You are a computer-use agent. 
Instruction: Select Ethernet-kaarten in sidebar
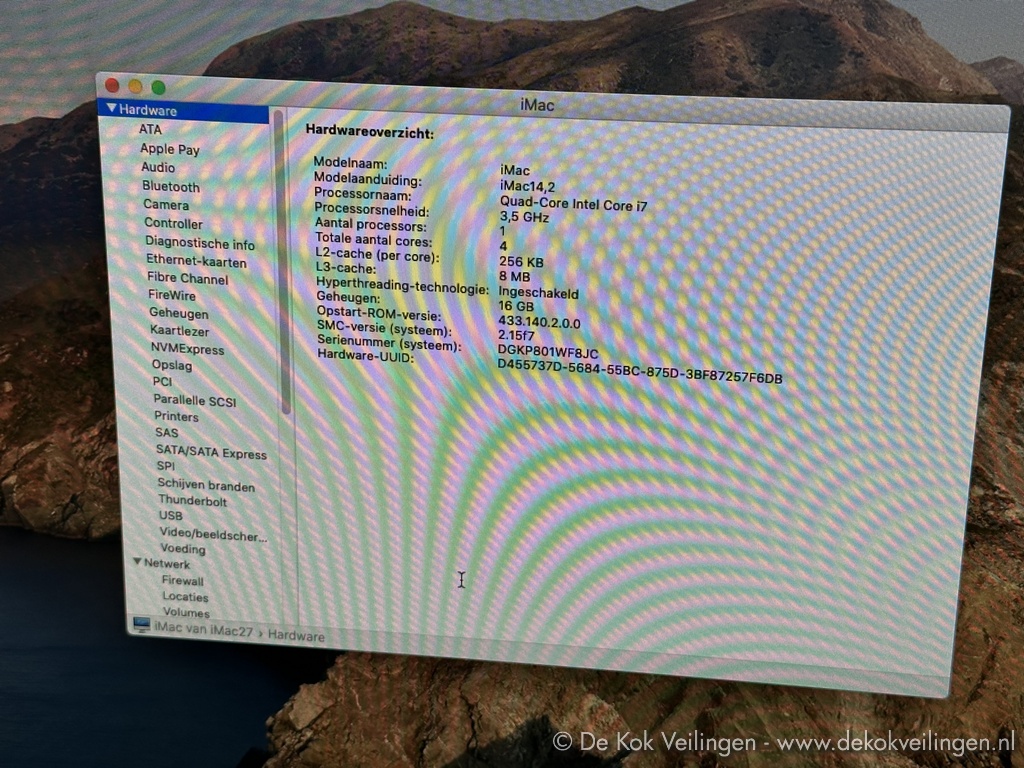[x=196, y=261]
